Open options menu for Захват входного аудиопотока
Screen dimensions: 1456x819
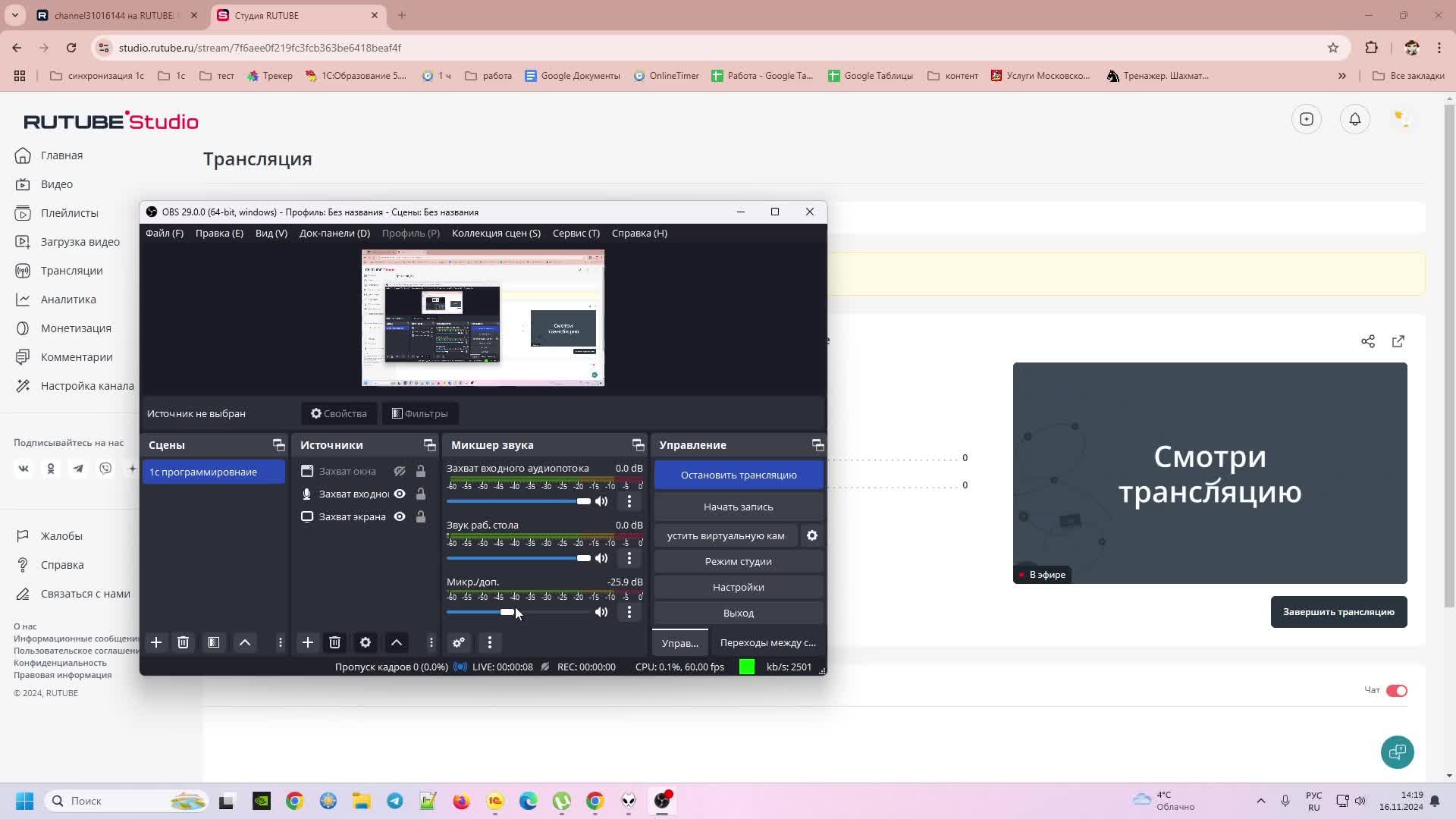[629, 501]
